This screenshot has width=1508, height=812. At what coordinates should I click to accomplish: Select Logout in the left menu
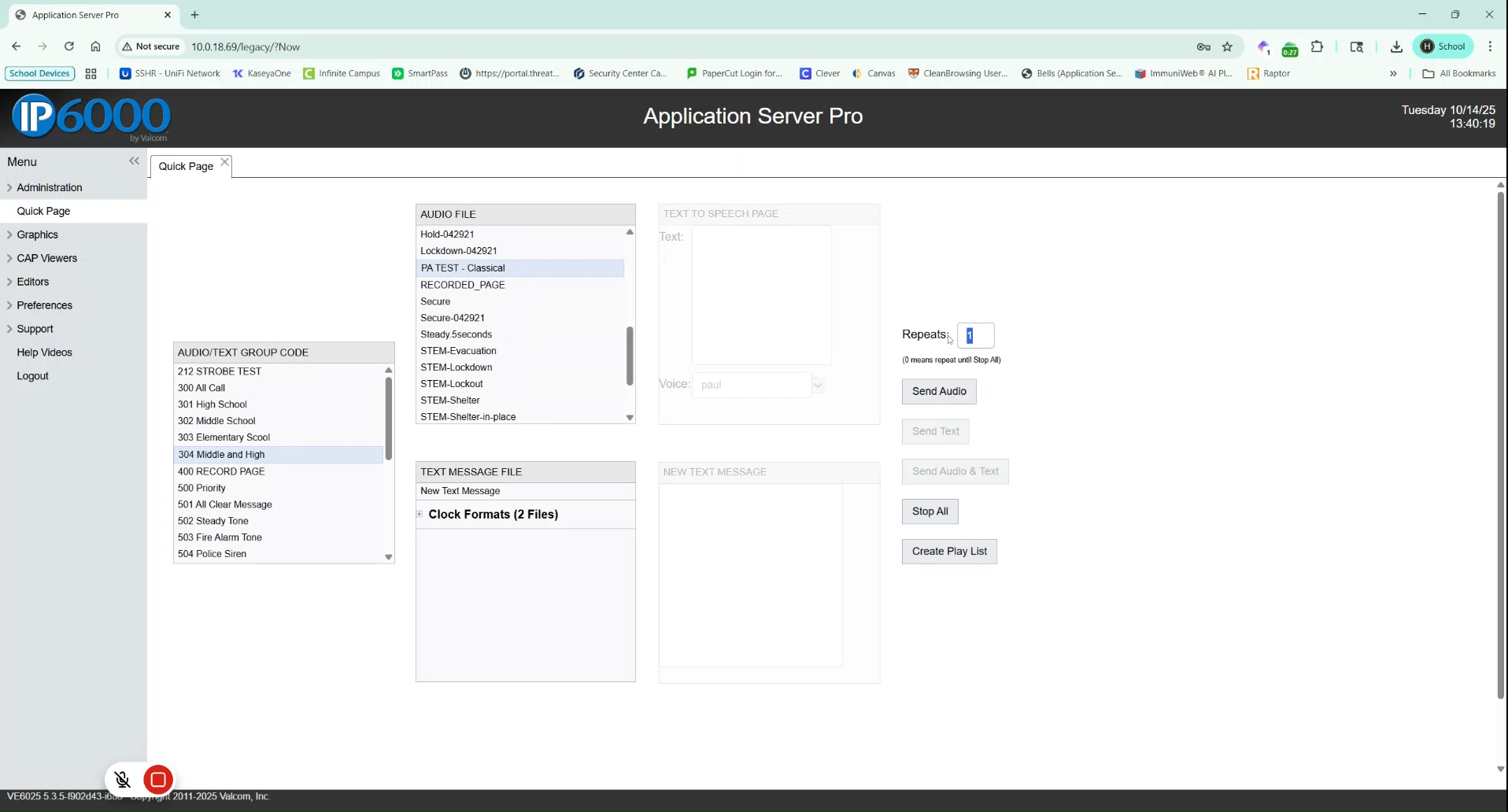coord(32,376)
